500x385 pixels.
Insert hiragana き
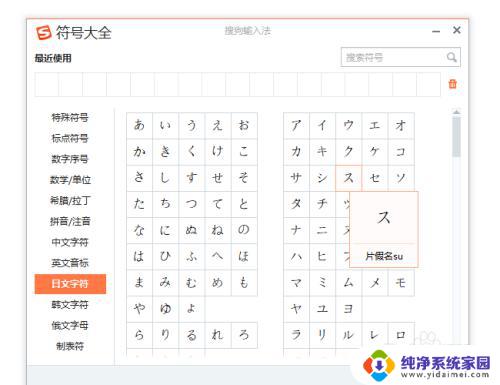[x=166, y=152]
